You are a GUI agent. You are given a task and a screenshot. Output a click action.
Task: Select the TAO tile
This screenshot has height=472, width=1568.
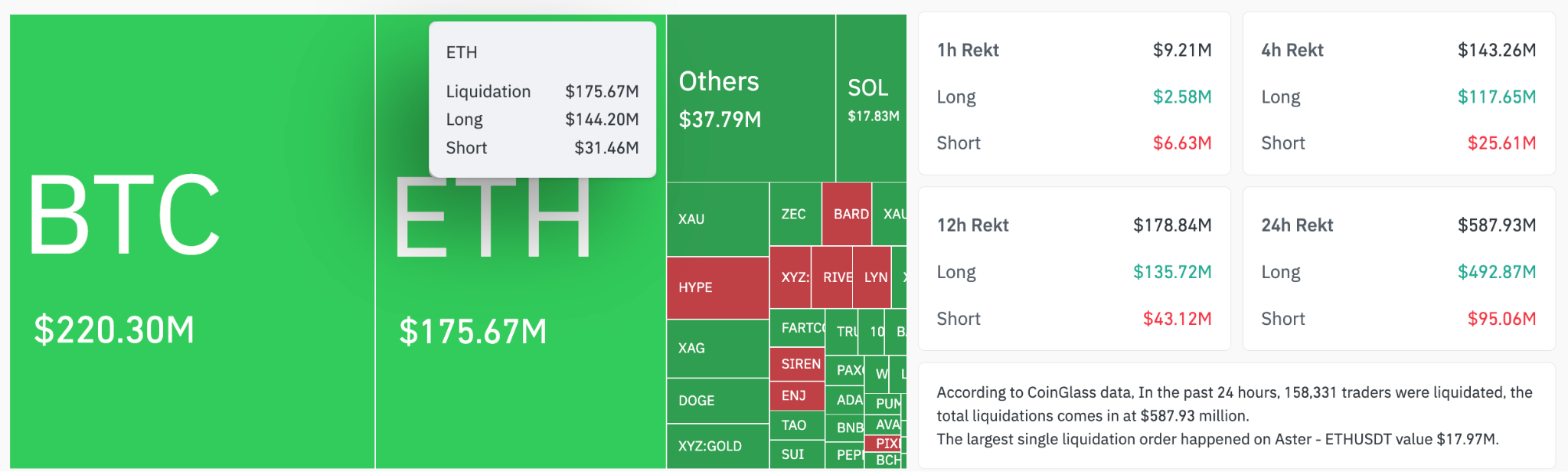[796, 425]
